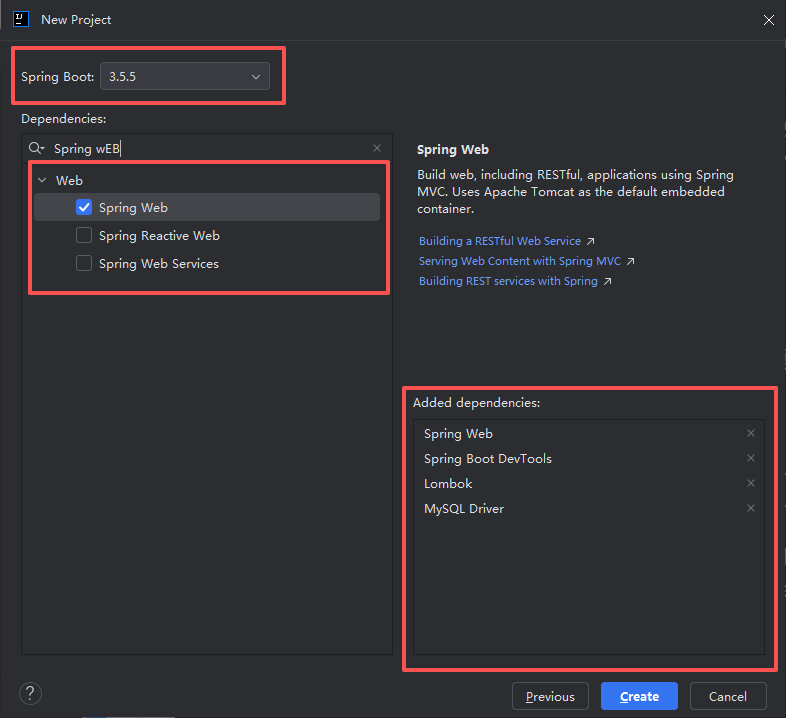Remove Lombok from added dependencies
Viewport: 786px width, 718px height.
751,483
